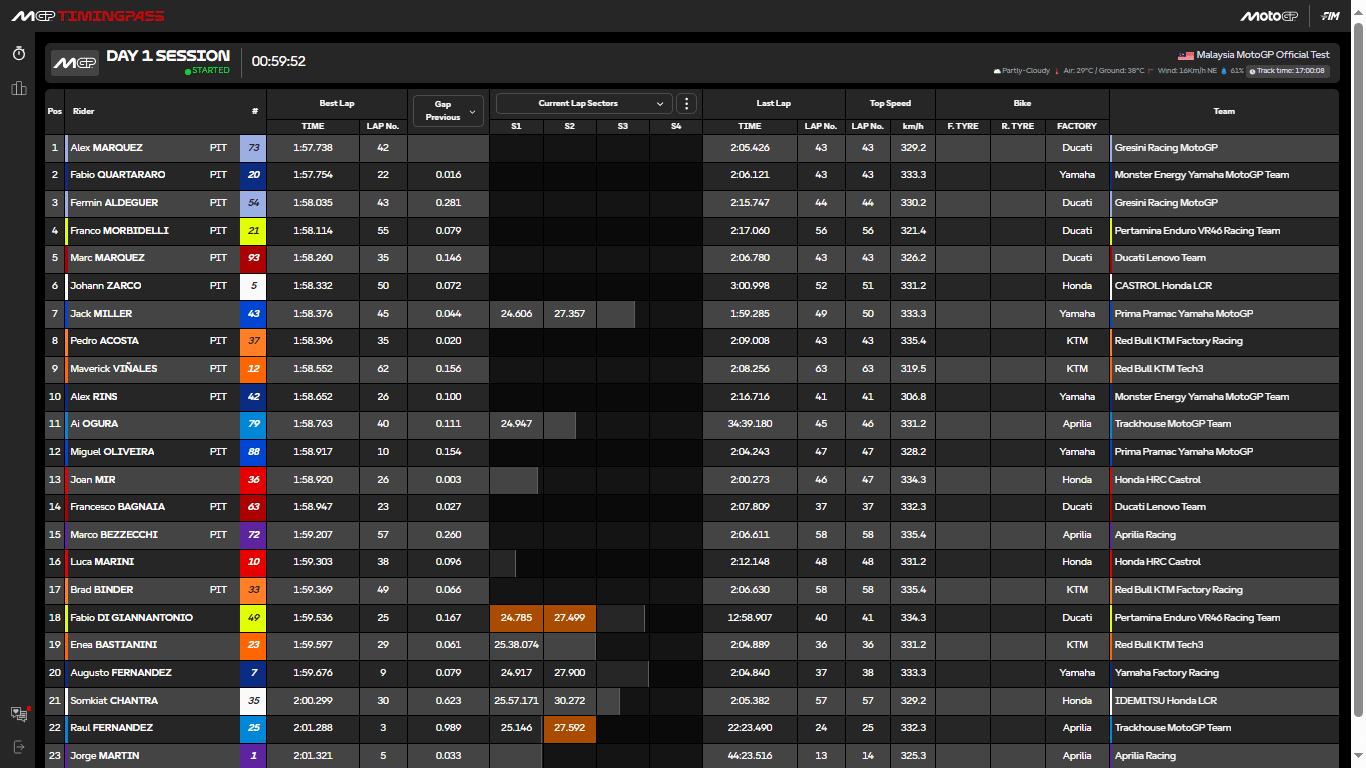Click the session timer 00:59:52
The width and height of the screenshot is (1366, 768).
pyautogui.click(x=278, y=61)
